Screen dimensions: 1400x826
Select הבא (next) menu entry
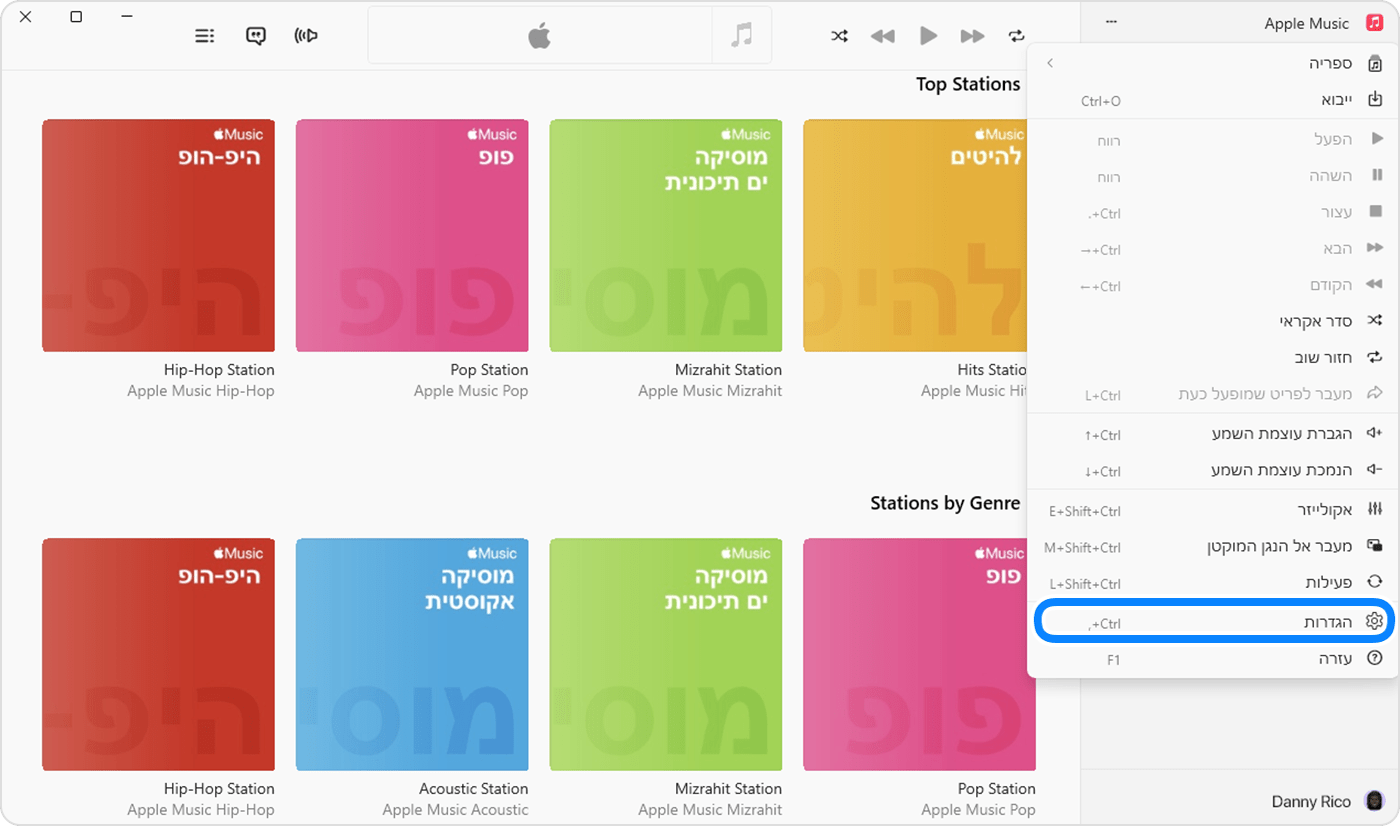(x=1213, y=248)
